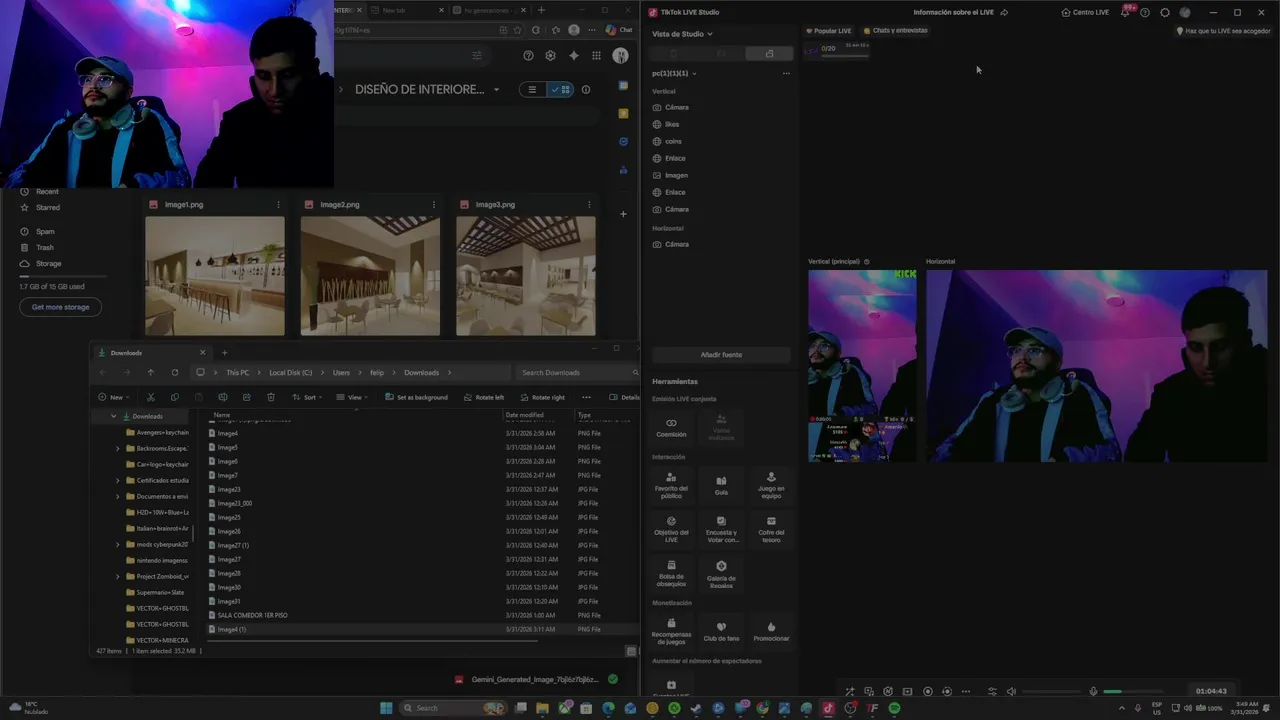Viewport: 1280px width, 720px height.
Task: Click Rotate right in File Explorer
Action: click(x=542, y=397)
